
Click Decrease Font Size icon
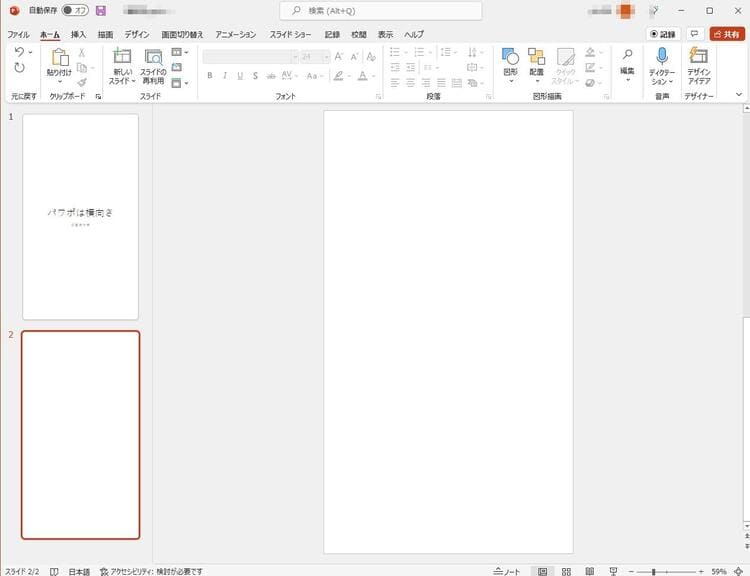tap(354, 57)
